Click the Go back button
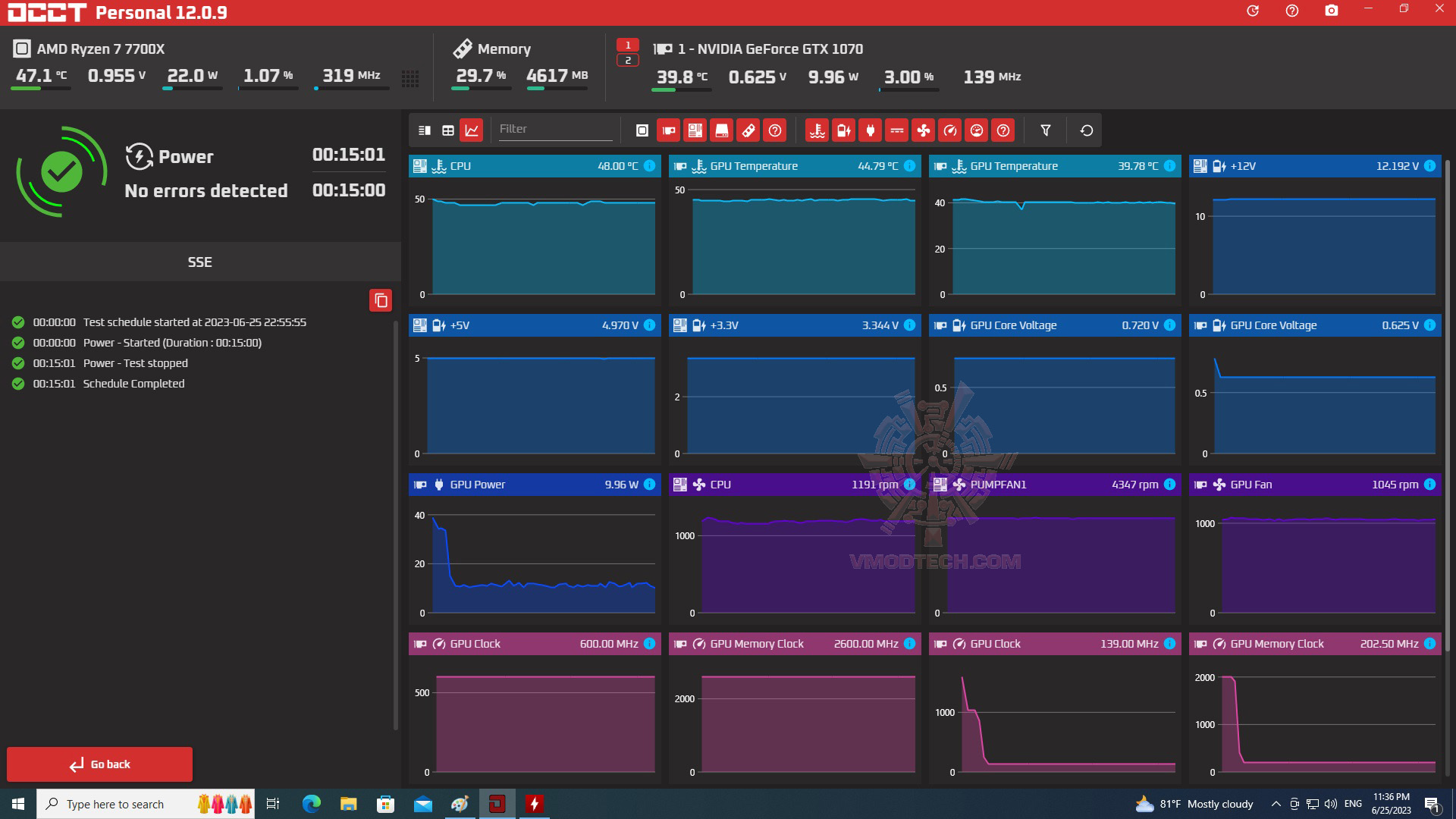Viewport: 1456px width, 819px height. 99,764
